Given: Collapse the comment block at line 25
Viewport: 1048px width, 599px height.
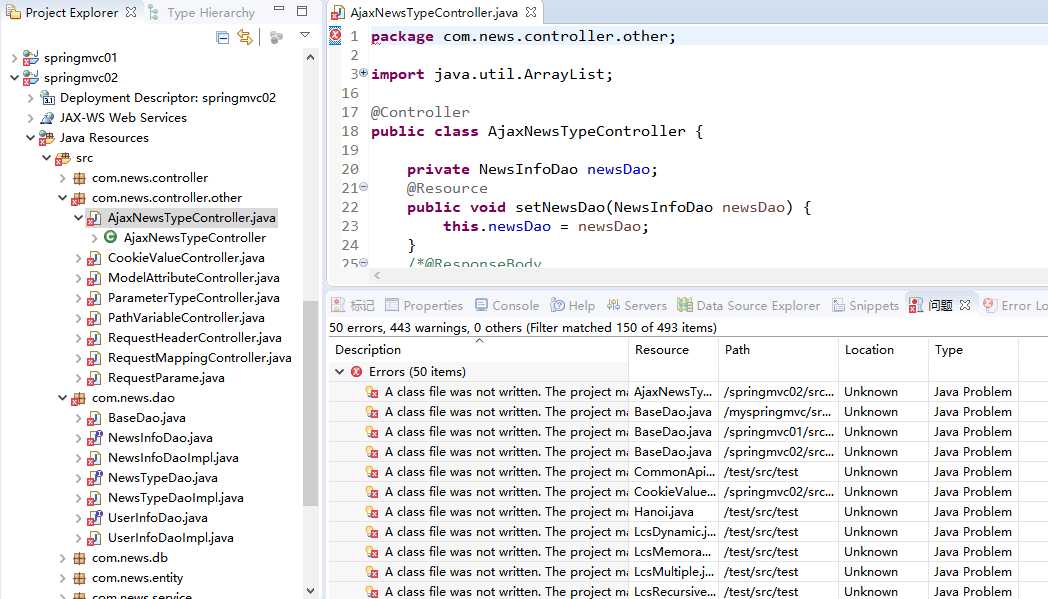Looking at the screenshot, I should (x=364, y=263).
